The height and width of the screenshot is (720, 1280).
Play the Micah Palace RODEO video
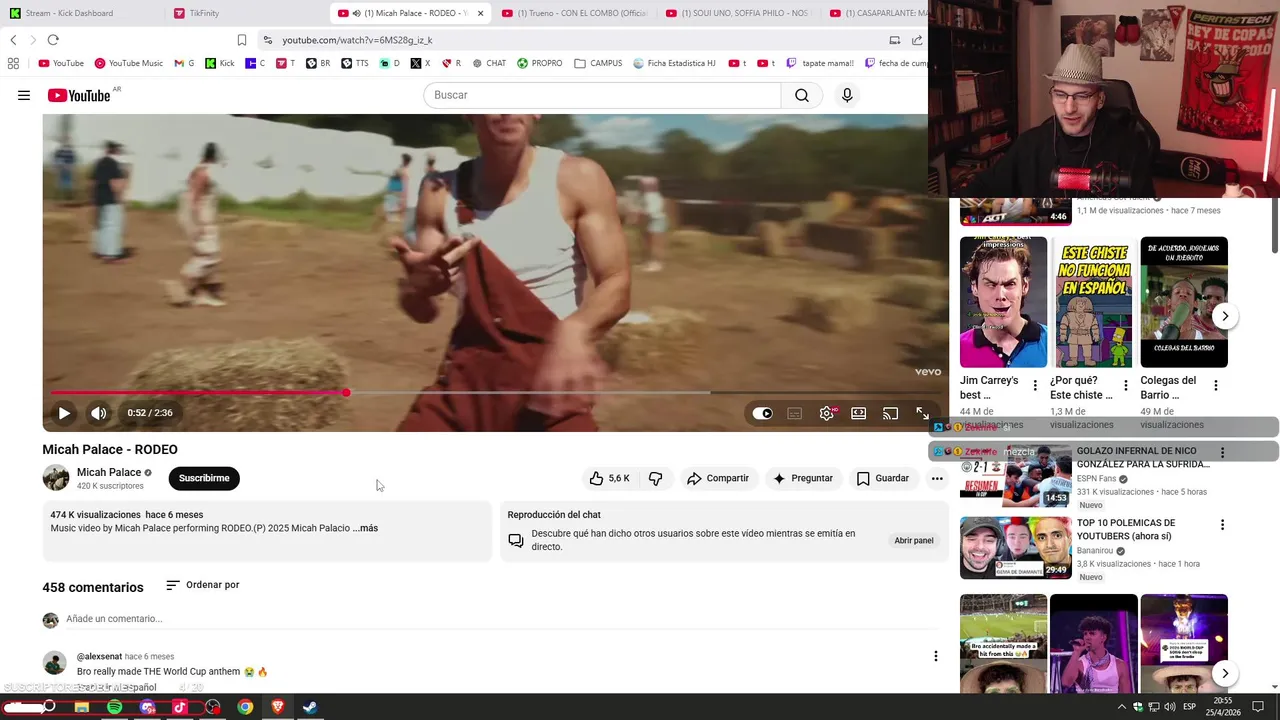[x=64, y=413]
